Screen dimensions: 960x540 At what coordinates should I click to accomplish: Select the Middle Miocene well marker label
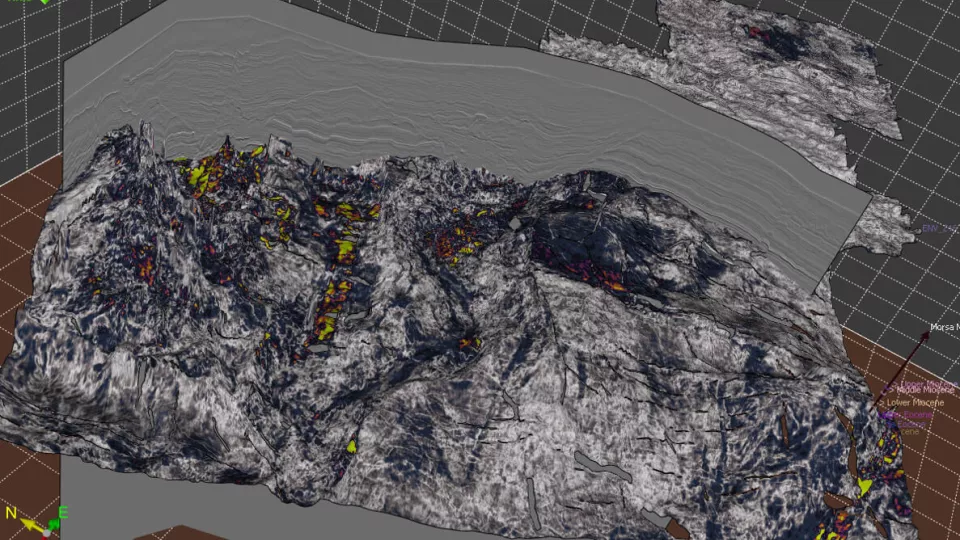point(924,388)
